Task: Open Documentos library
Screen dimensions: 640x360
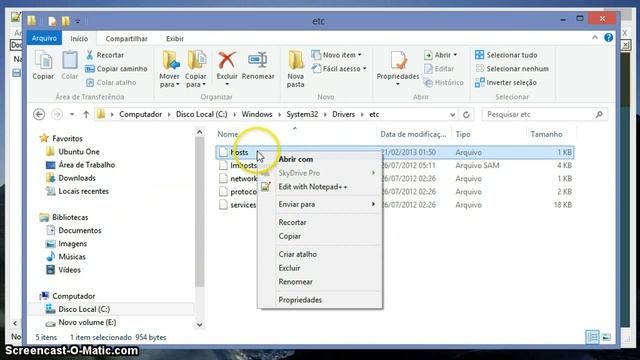Action: (80, 230)
